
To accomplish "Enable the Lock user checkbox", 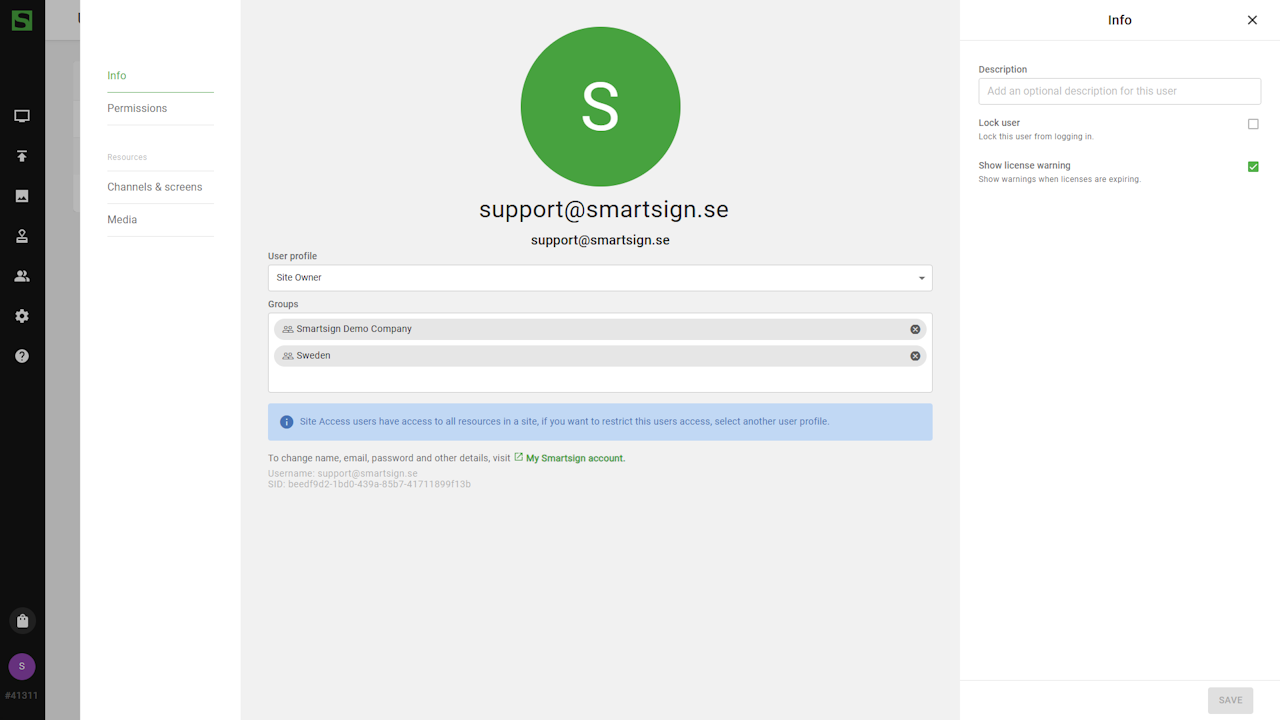I will [1253, 124].
